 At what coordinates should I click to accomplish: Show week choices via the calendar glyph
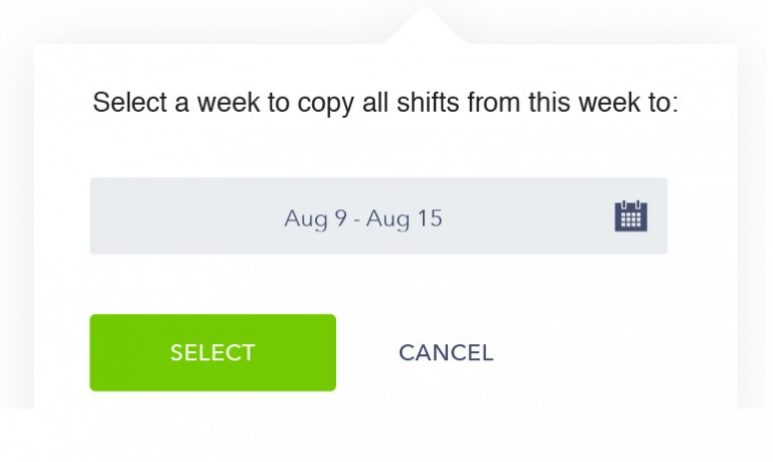click(631, 216)
